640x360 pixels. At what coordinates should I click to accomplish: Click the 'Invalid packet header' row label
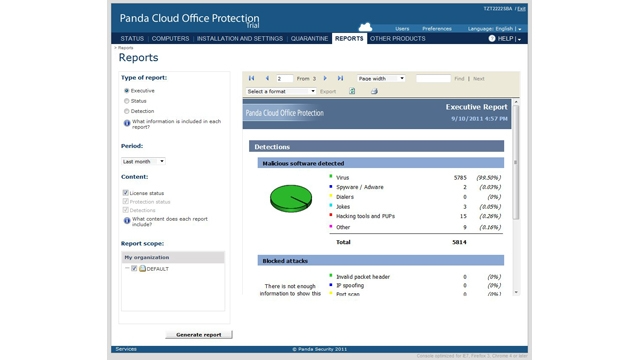point(363,277)
